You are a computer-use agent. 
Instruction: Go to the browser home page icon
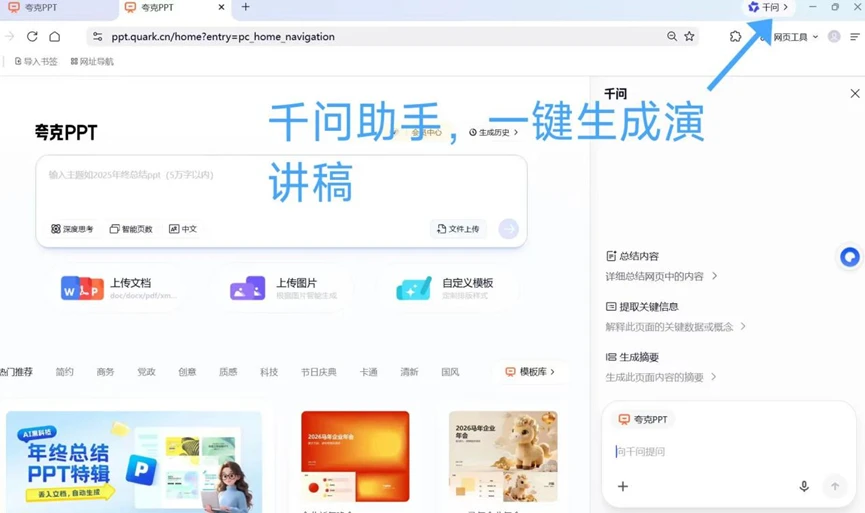pos(55,36)
